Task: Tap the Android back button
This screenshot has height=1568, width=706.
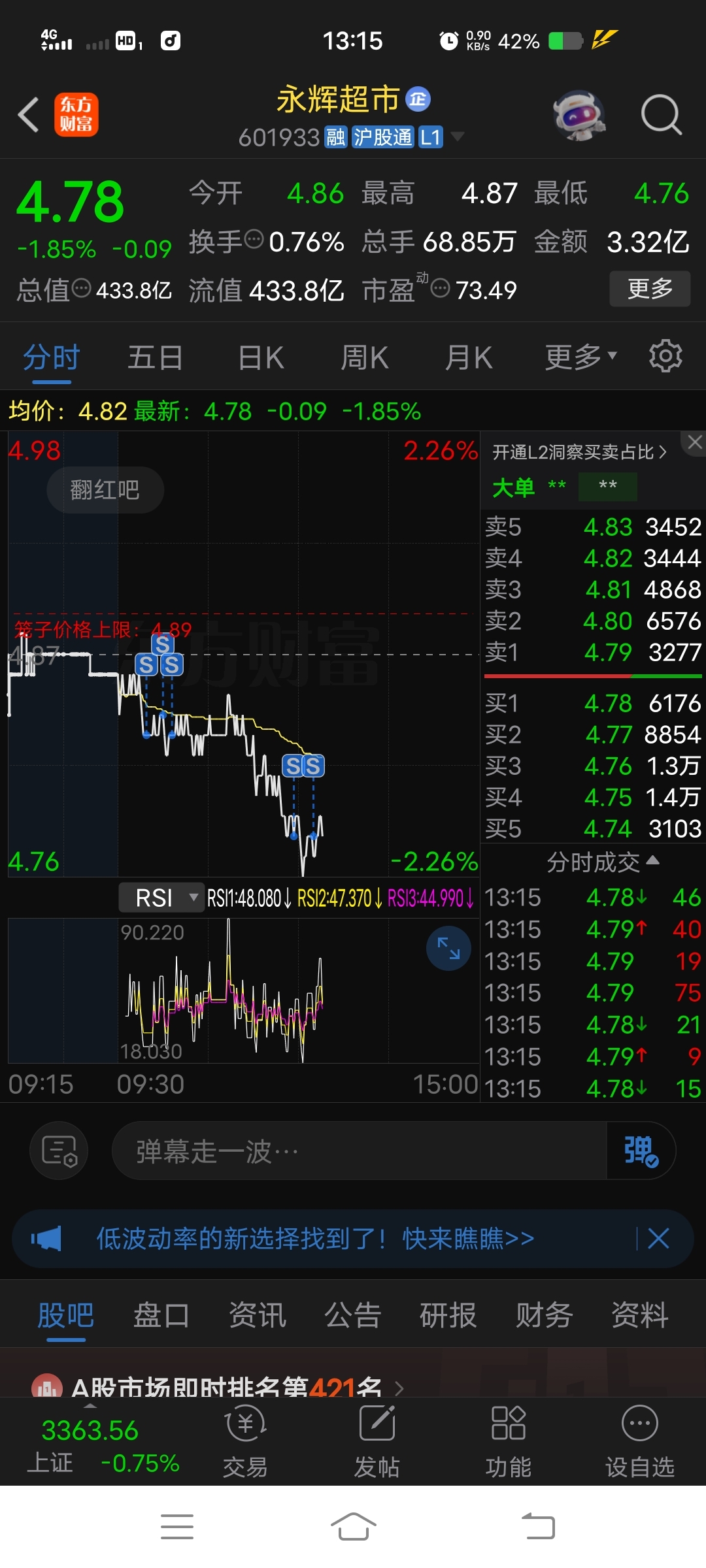Action: tap(538, 1527)
